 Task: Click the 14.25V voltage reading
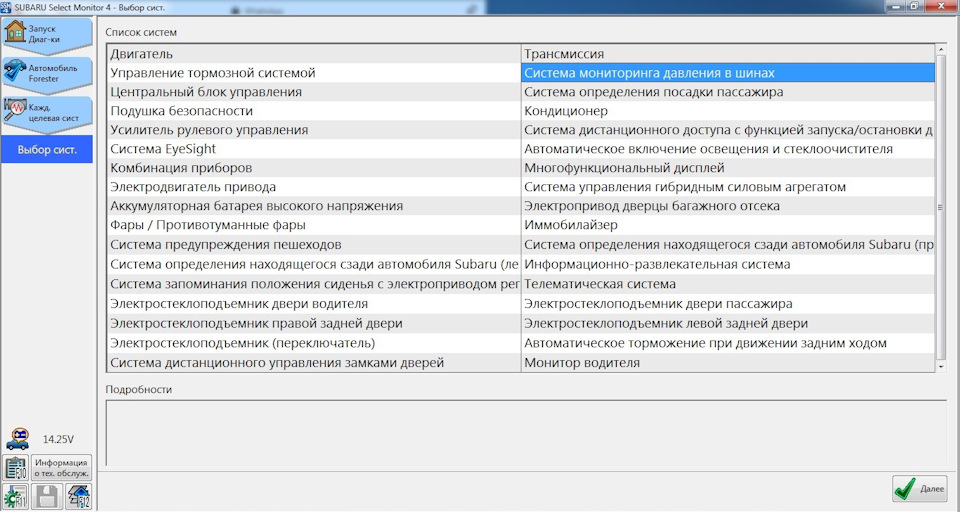(x=58, y=439)
